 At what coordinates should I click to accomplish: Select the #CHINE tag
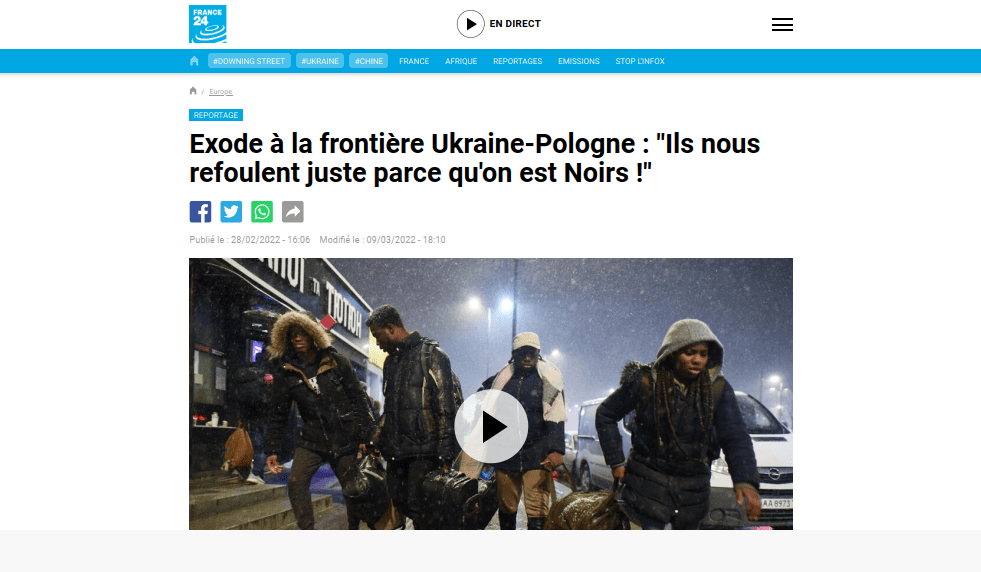coord(369,61)
